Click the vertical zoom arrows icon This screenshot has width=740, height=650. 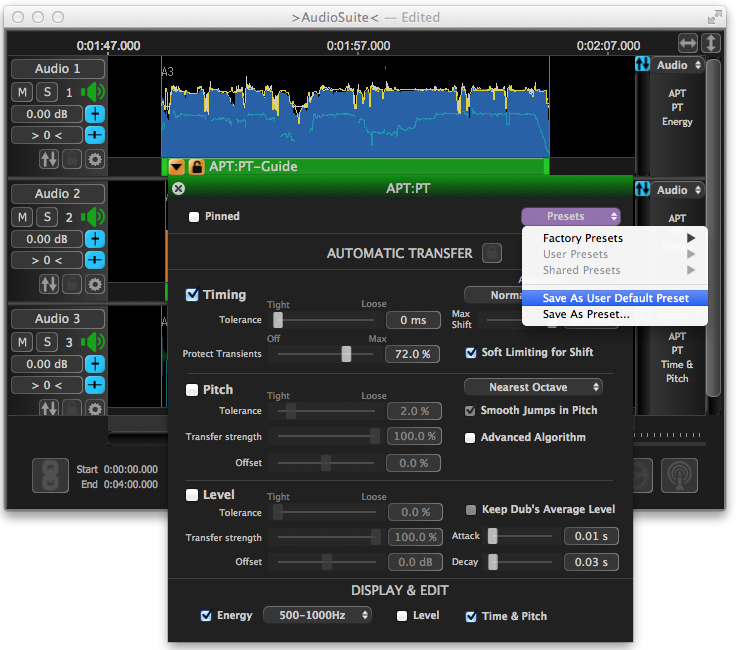pos(711,43)
